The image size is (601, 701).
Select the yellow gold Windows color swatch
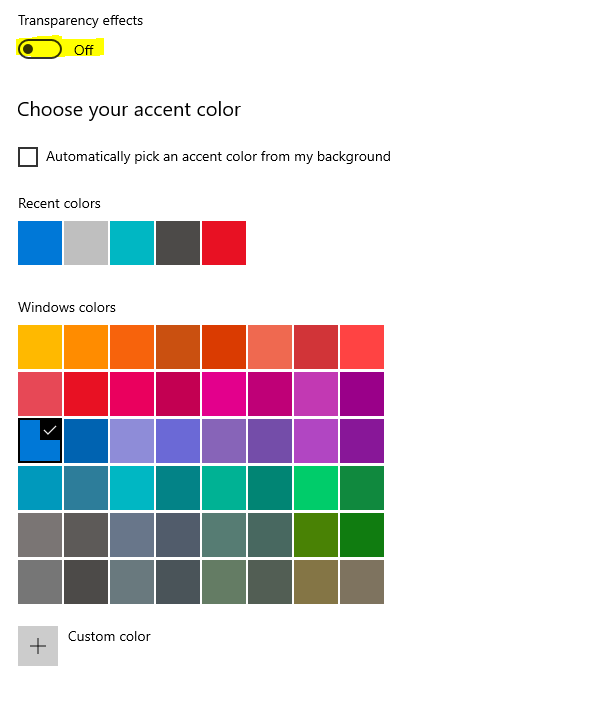[40, 347]
